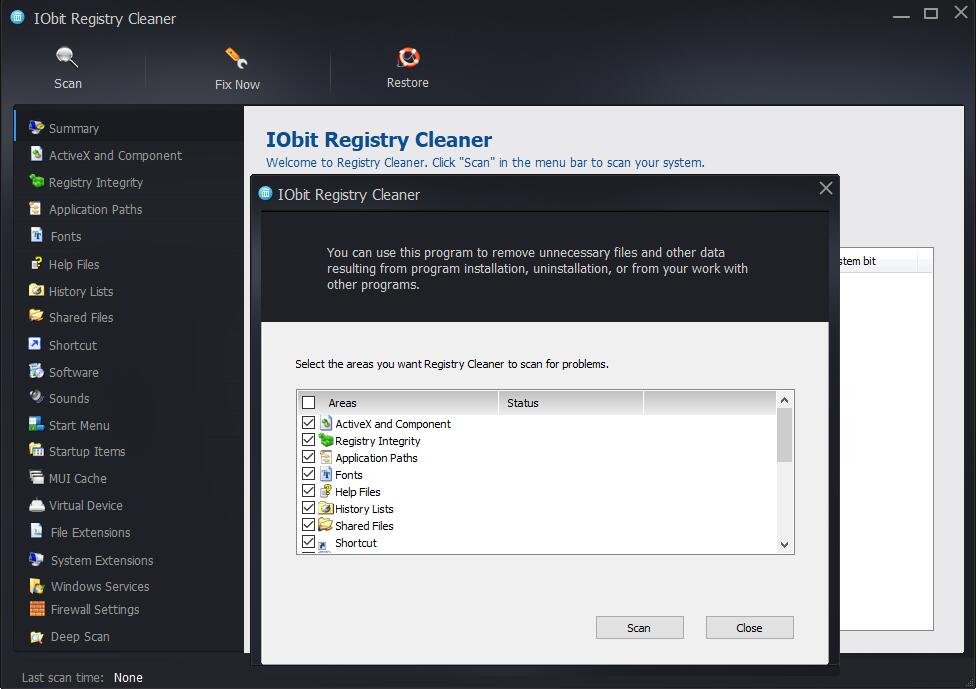Uncheck History Lists in dialog list
The image size is (976, 689).
(308, 507)
